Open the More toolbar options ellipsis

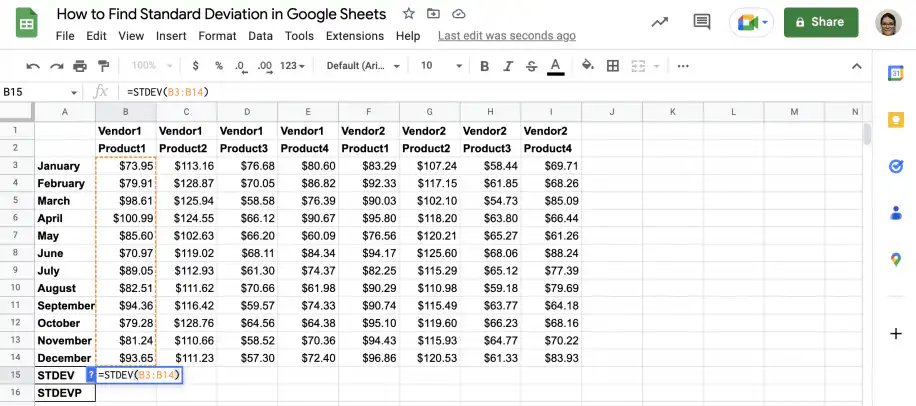click(x=683, y=66)
